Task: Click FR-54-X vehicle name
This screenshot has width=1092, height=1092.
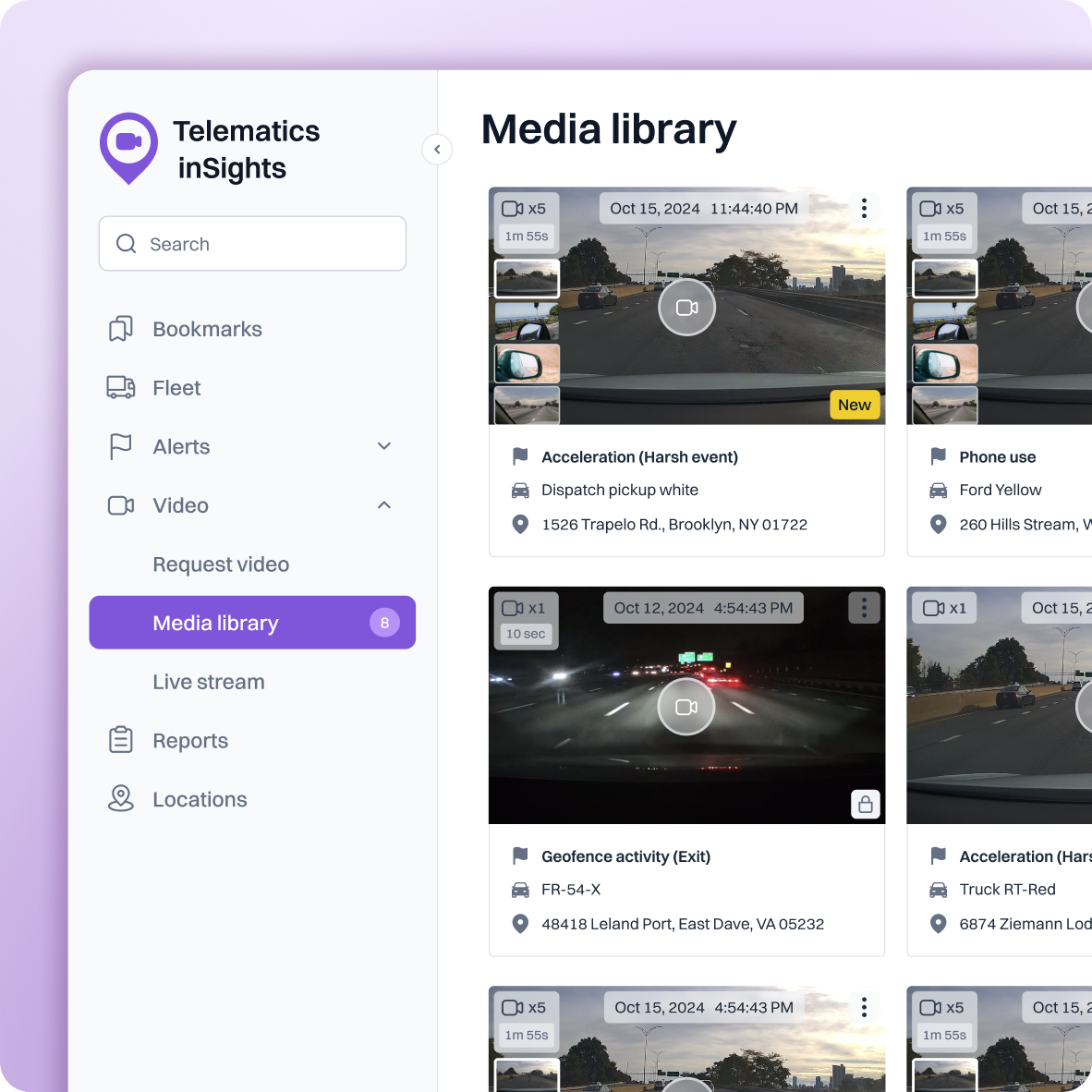Action: (x=570, y=890)
